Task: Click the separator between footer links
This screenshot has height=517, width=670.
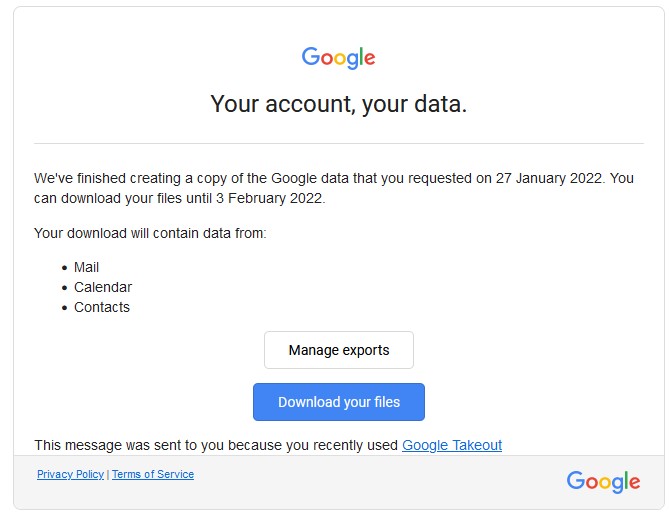Action: coord(108,474)
